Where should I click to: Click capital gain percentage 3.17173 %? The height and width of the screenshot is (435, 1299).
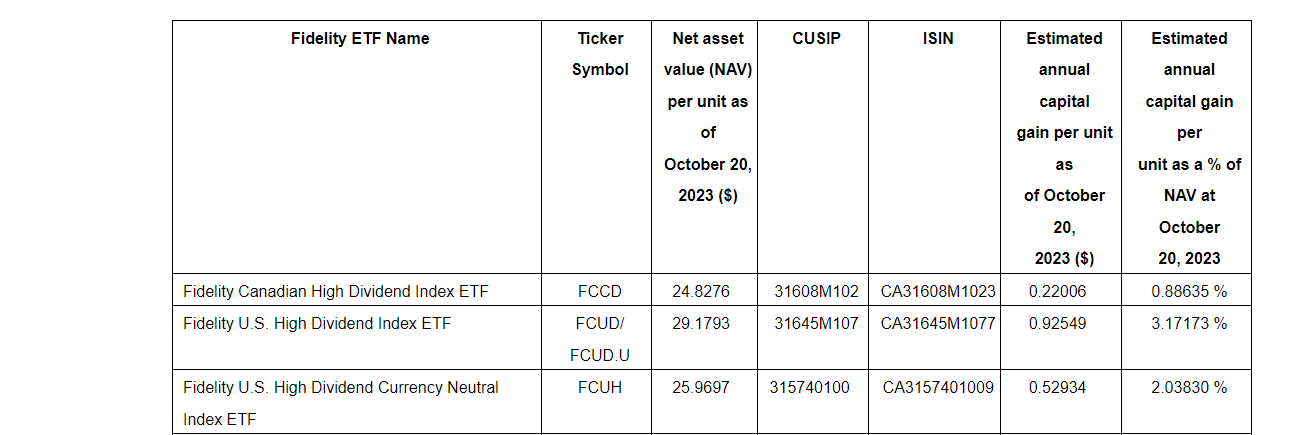coord(1189,323)
